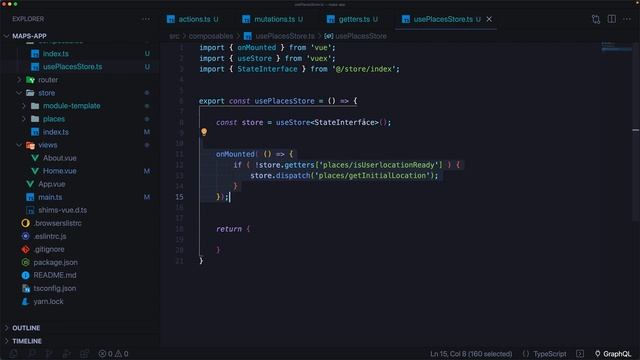Click the onMounted call on line 11
Screen dimensions: 640x360
[x=235, y=154]
